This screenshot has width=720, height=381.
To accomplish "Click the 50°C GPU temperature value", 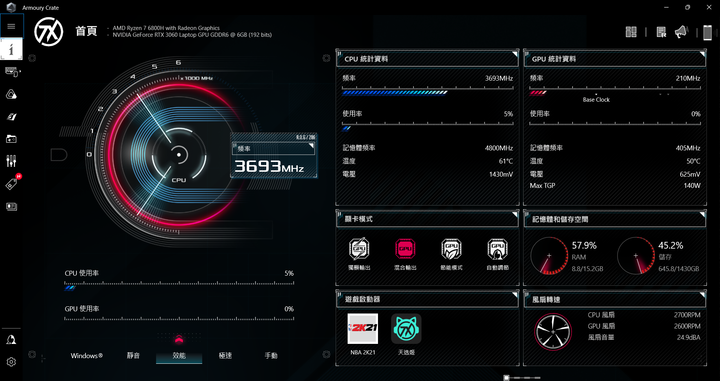I will 693,161.
